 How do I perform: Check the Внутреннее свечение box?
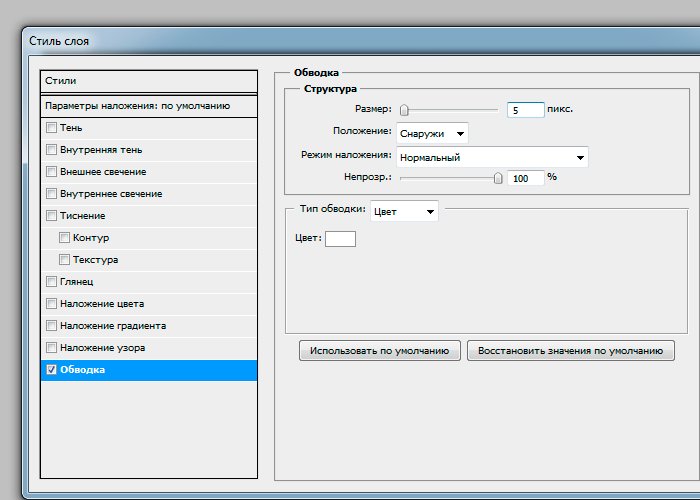point(52,194)
